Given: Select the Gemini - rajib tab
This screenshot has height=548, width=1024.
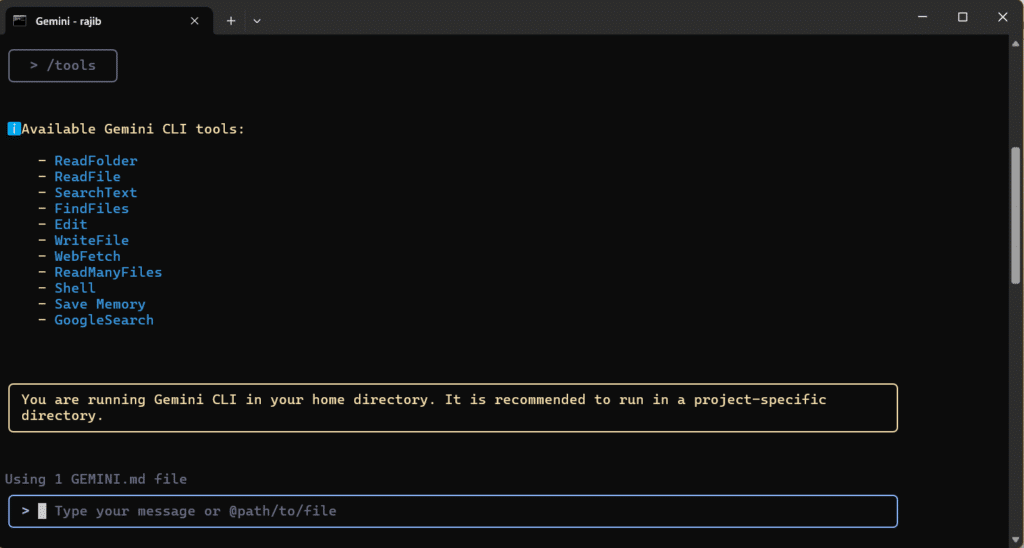Looking at the screenshot, I should 109,21.
